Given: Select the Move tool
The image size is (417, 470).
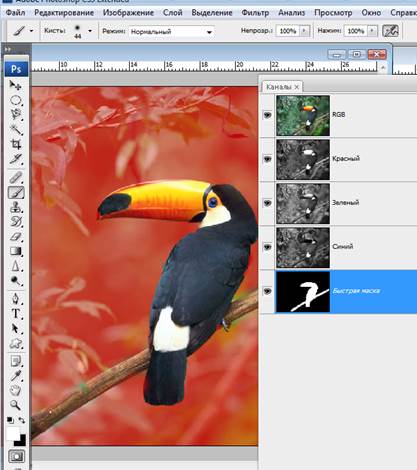Looking at the screenshot, I should point(15,85).
